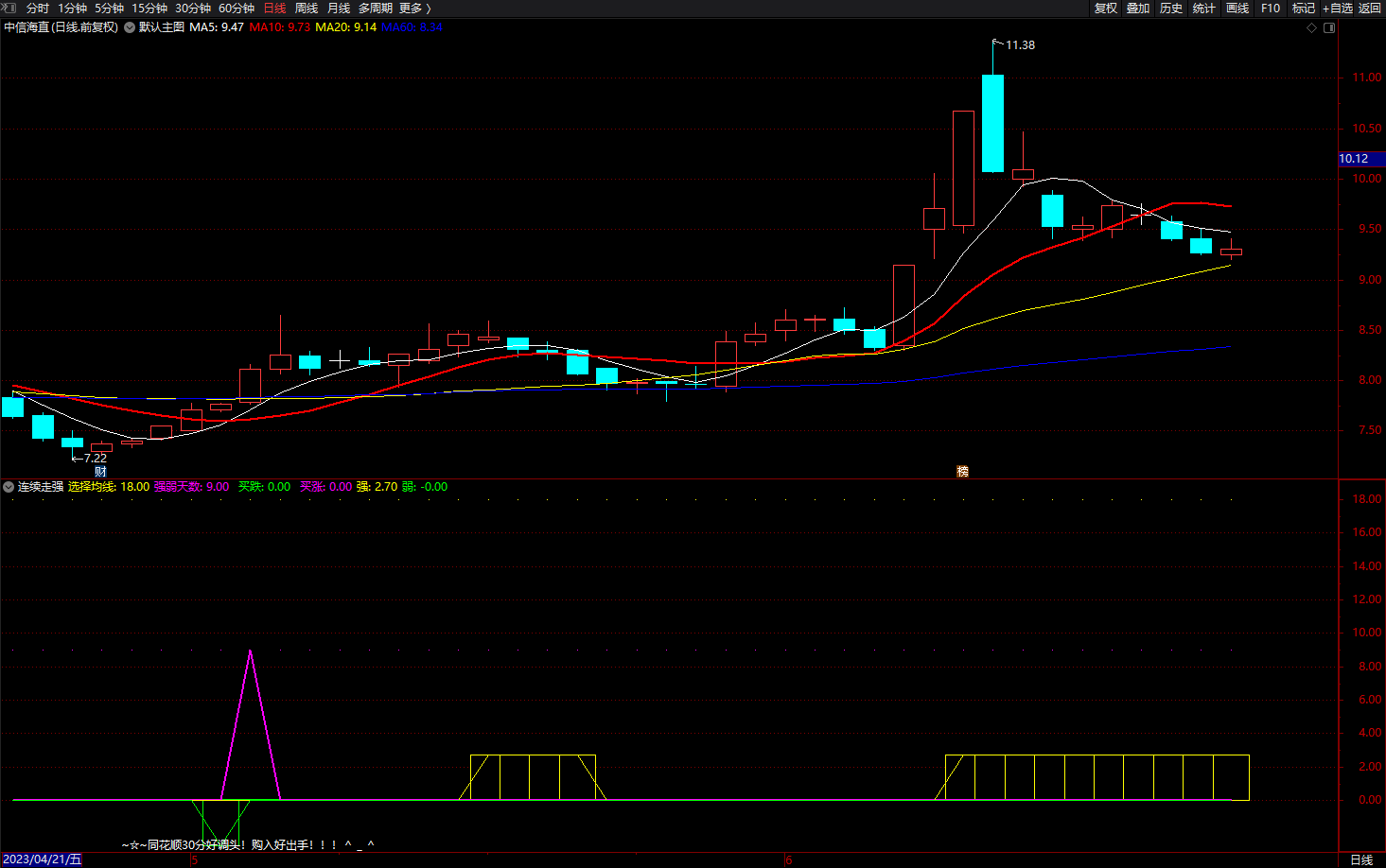The width and height of the screenshot is (1386, 868).
Task: Click the 连续走强 indicator name
Action: (x=41, y=487)
